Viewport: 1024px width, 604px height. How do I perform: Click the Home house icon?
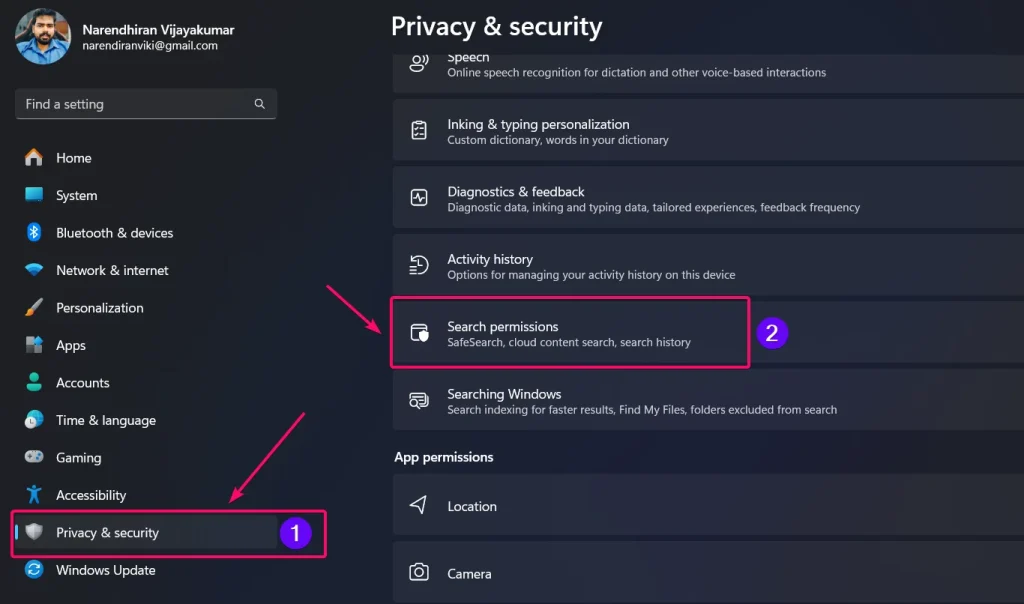coord(34,157)
